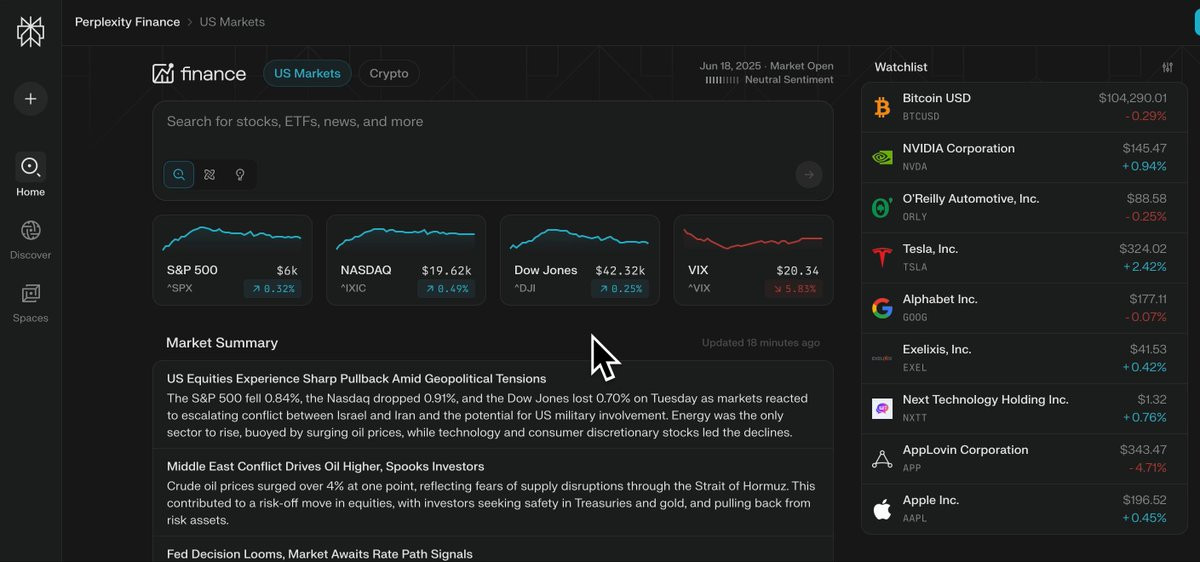
Task: Click the Market Summary heading
Action: click(222, 342)
